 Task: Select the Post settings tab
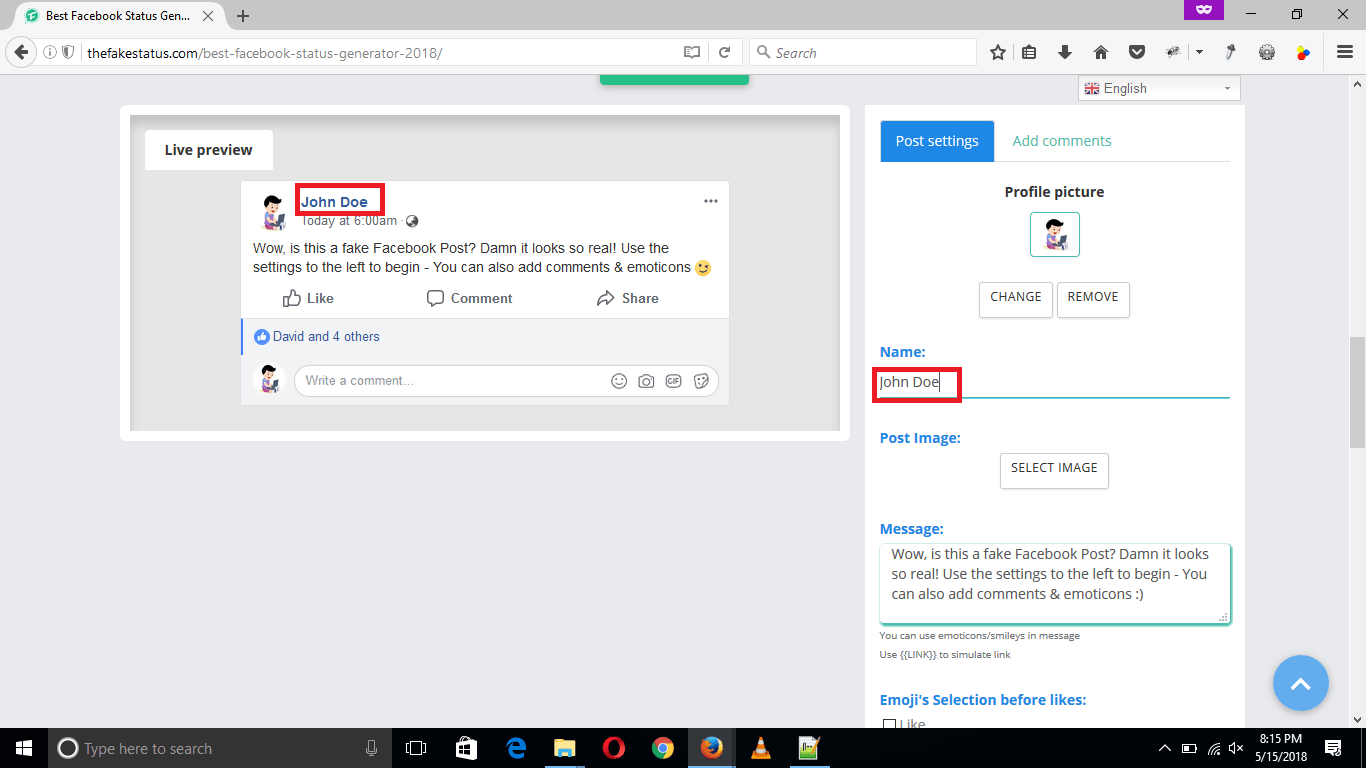point(936,140)
